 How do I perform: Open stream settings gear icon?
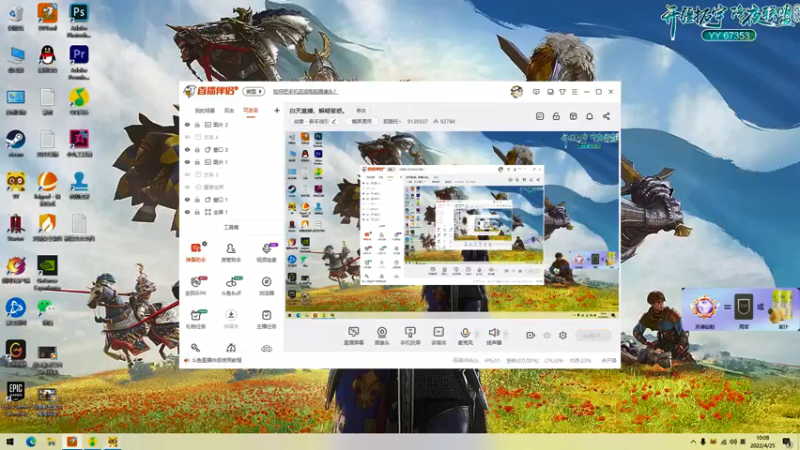tap(563, 335)
